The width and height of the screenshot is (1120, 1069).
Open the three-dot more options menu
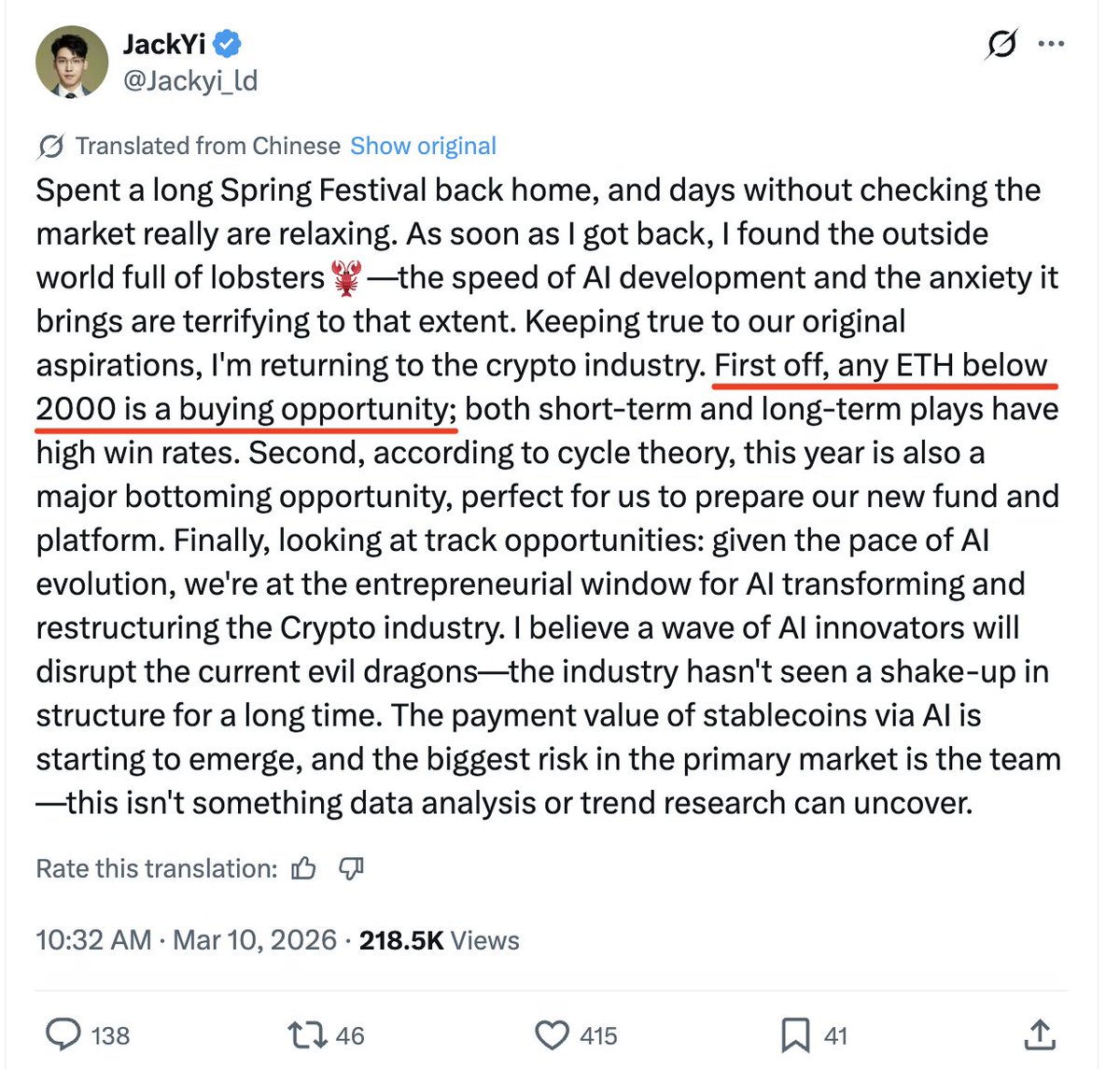click(x=1051, y=44)
